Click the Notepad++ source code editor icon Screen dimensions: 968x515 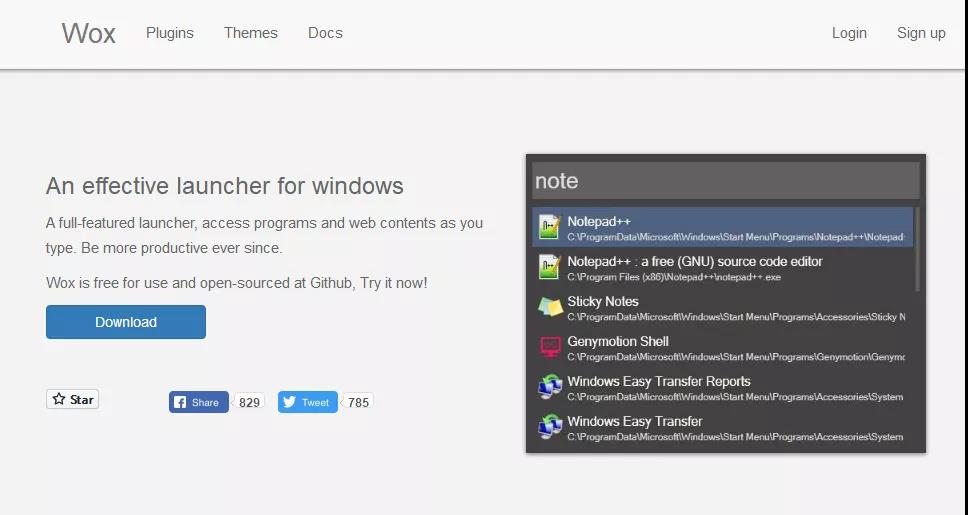[549, 267]
